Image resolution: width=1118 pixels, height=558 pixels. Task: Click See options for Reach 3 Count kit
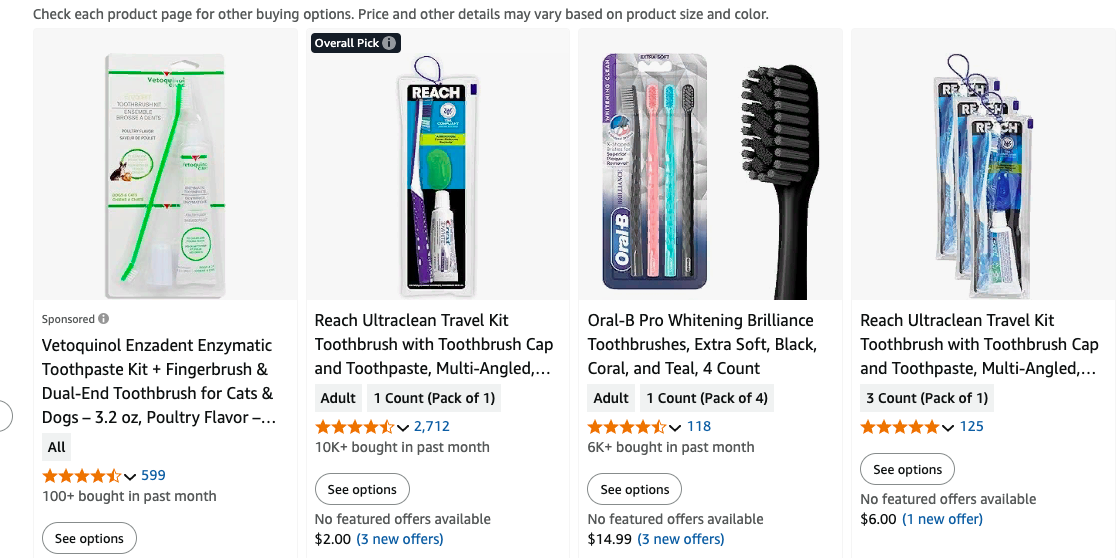click(907, 469)
